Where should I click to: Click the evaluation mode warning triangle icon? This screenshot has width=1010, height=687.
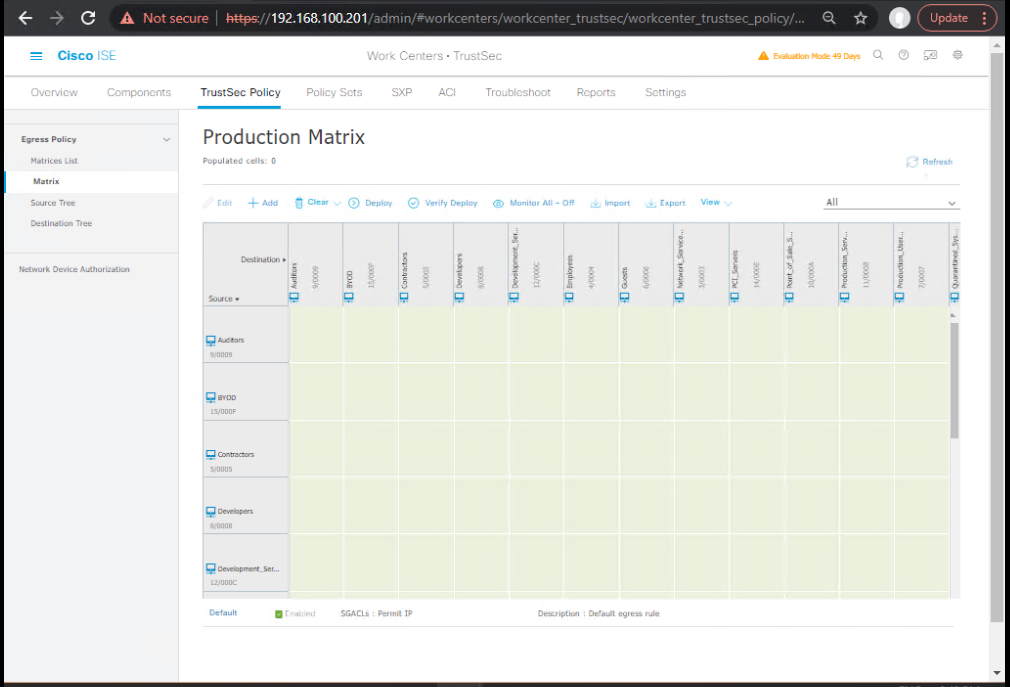click(763, 56)
